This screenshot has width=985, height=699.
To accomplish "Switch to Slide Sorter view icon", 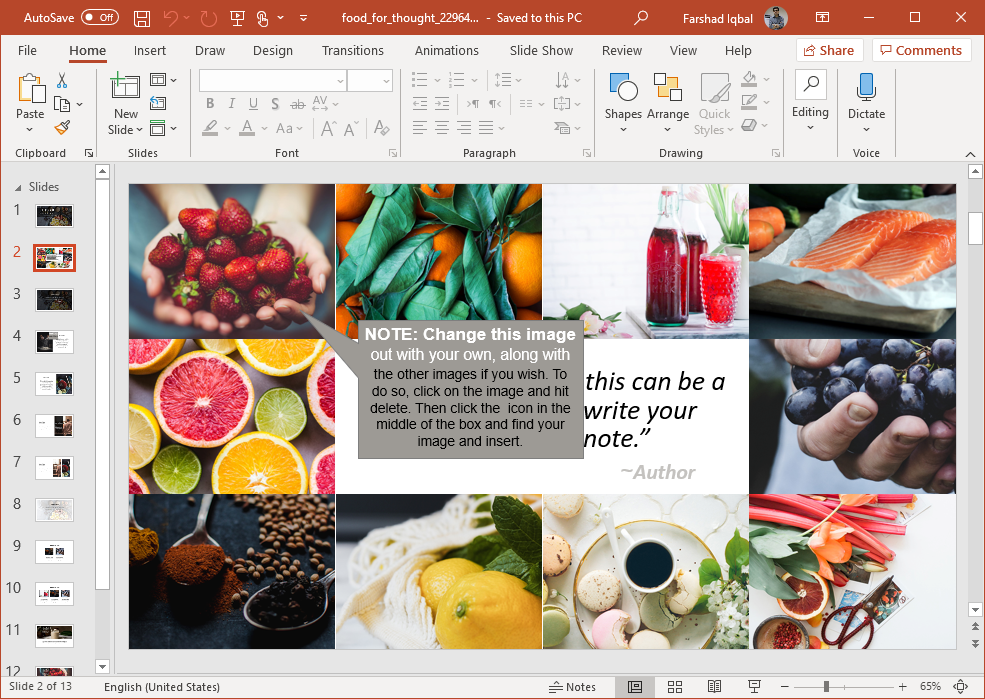I will [x=675, y=686].
